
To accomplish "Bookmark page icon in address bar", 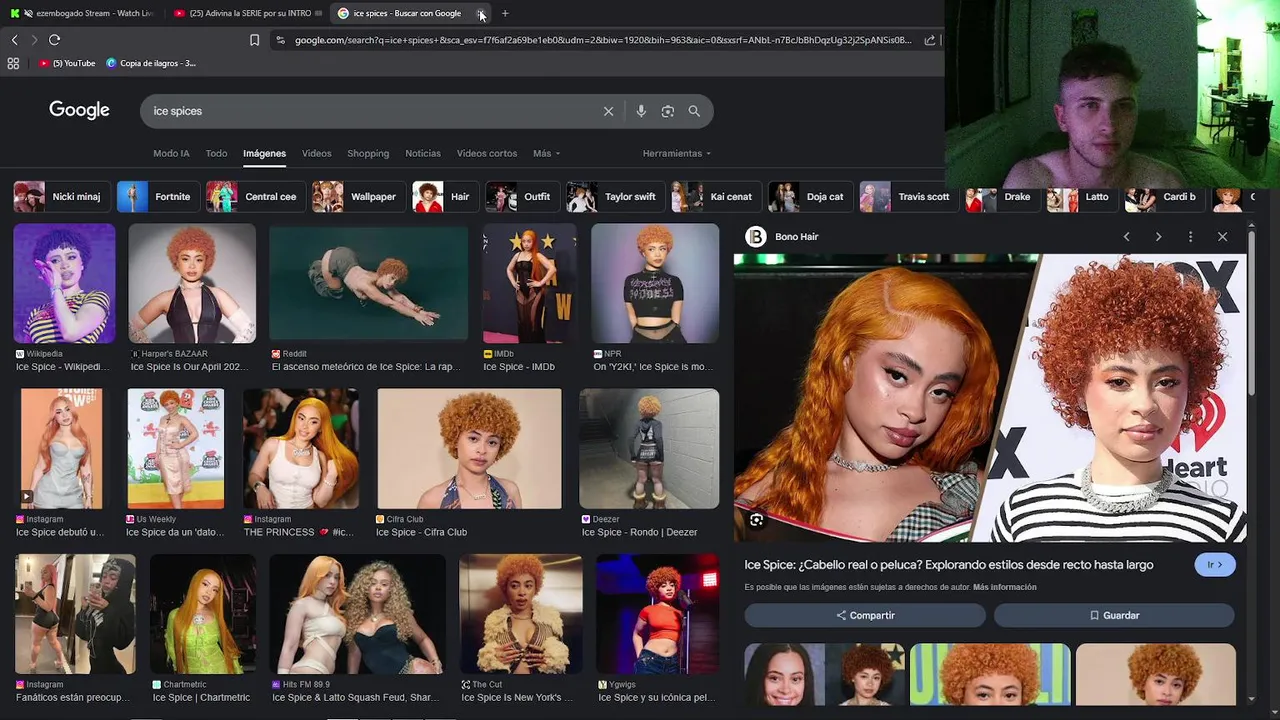I will (254, 40).
